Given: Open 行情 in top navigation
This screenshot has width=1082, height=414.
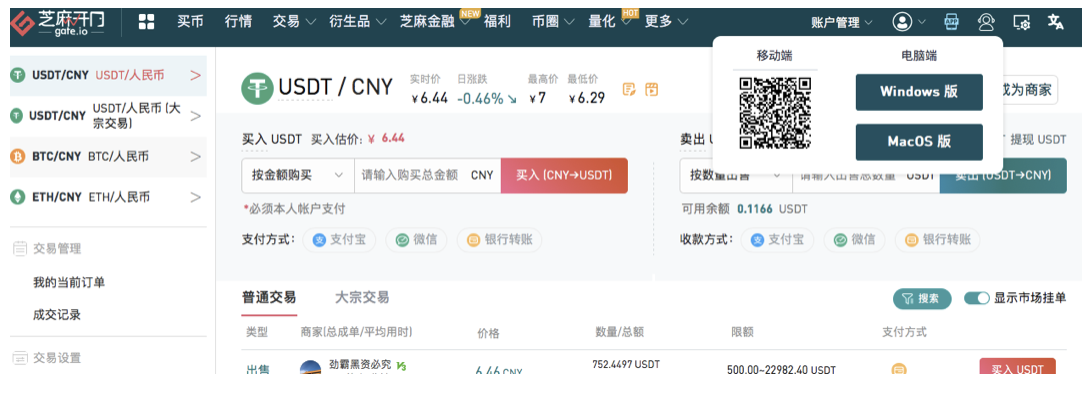Looking at the screenshot, I should (238, 22).
